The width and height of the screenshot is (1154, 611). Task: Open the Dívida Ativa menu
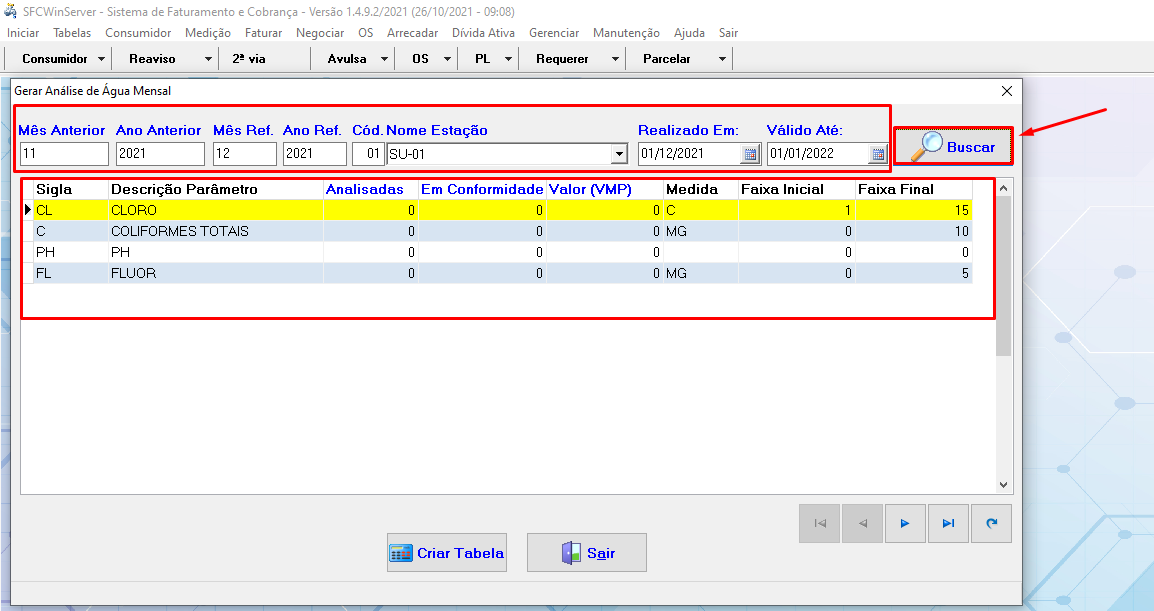[483, 33]
